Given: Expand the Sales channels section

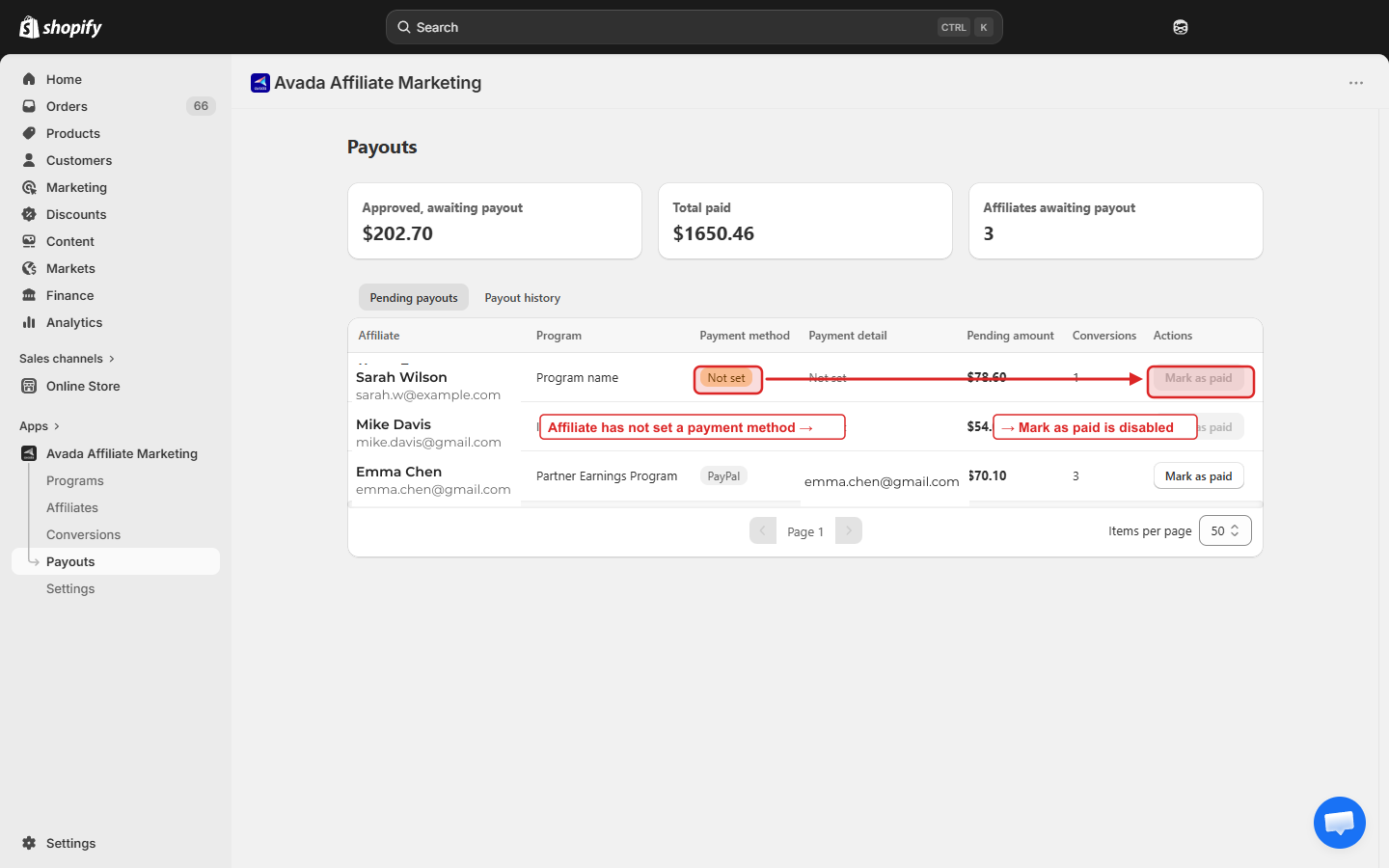Looking at the screenshot, I should pos(68,359).
